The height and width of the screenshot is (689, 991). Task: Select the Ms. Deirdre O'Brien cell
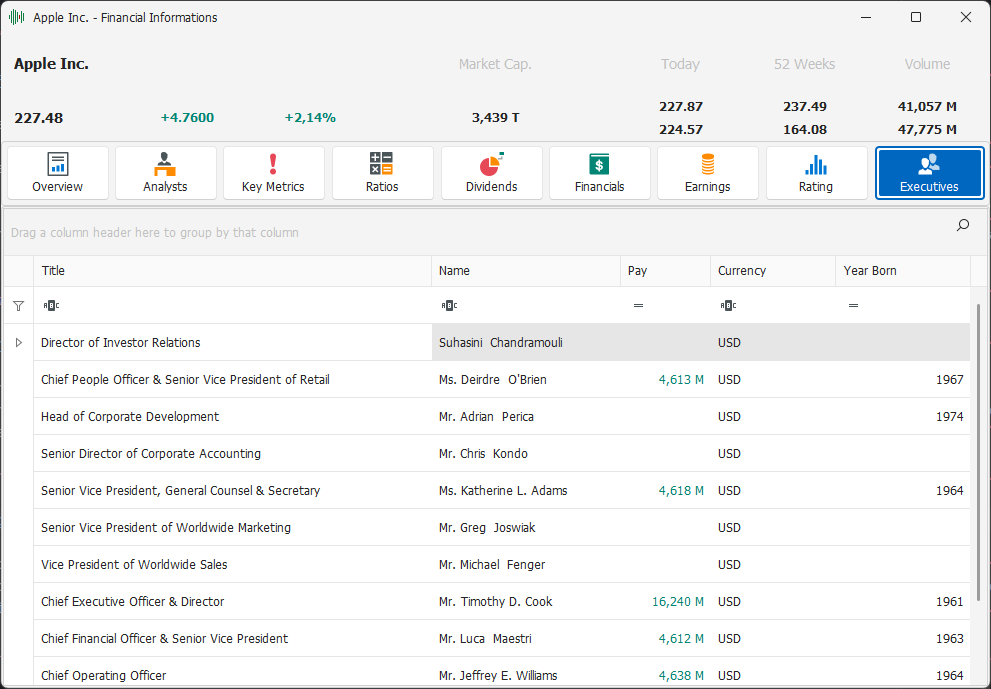pos(526,379)
